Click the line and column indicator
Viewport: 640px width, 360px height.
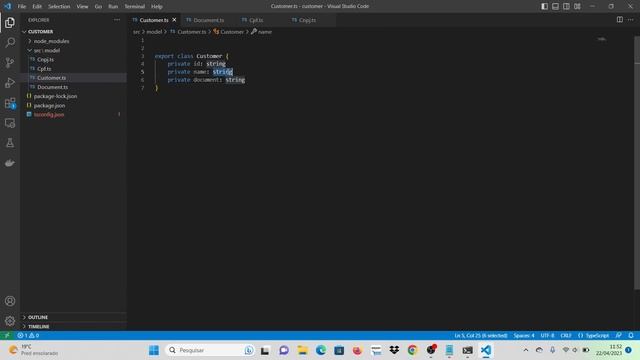coord(480,336)
